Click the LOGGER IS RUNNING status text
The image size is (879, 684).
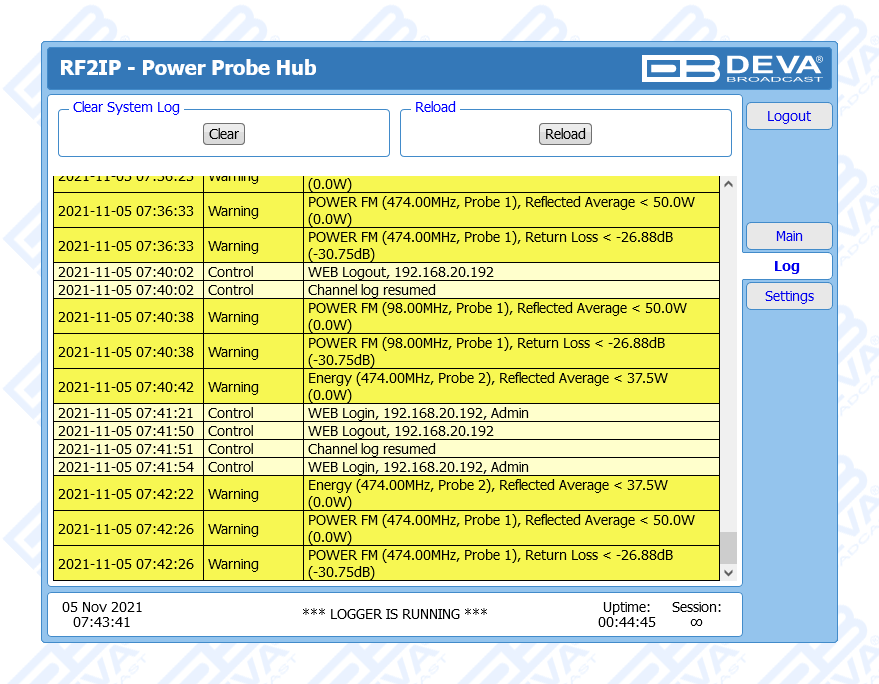tap(394, 614)
